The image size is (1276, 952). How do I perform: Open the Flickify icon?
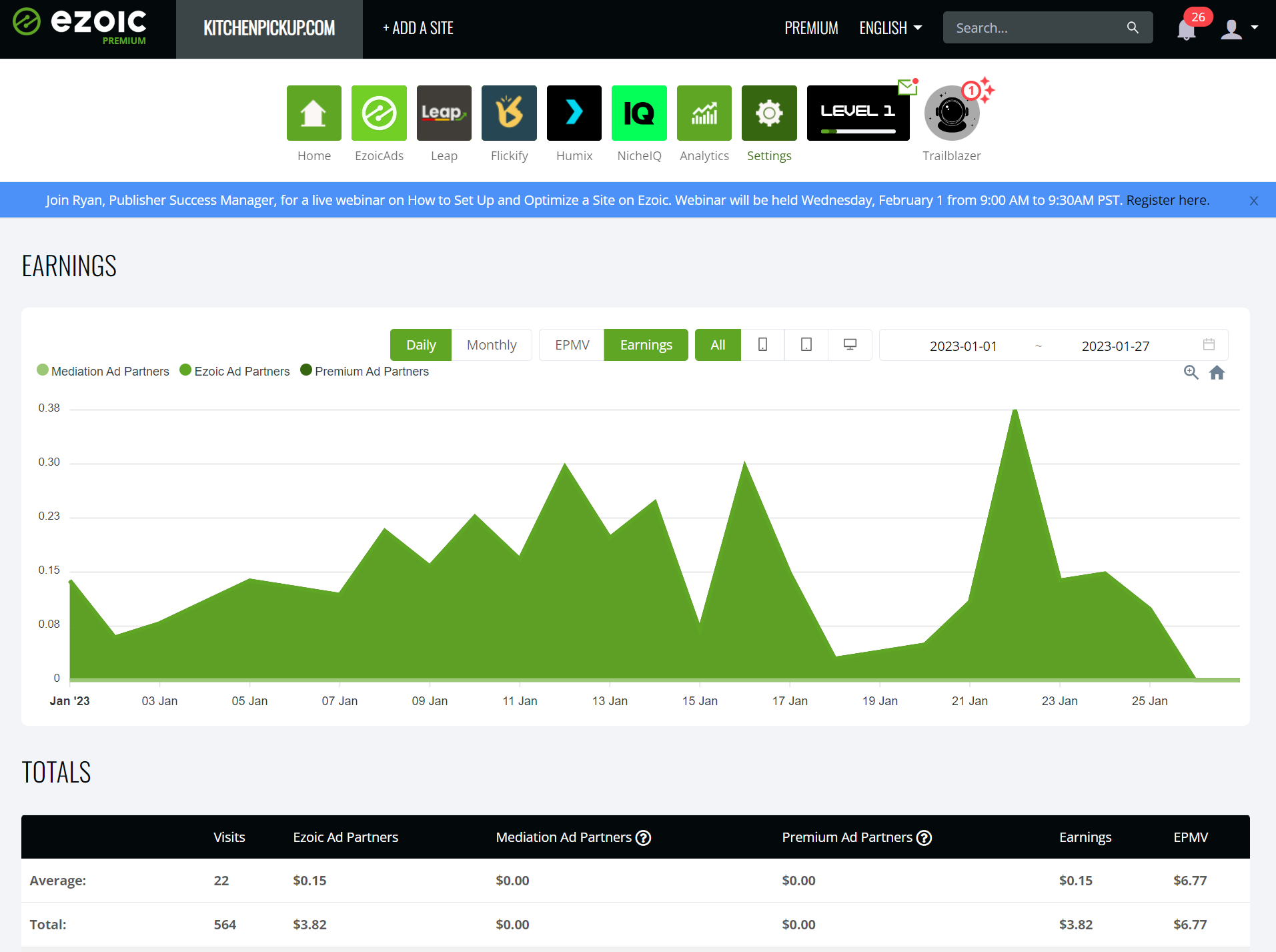pyautogui.click(x=509, y=113)
